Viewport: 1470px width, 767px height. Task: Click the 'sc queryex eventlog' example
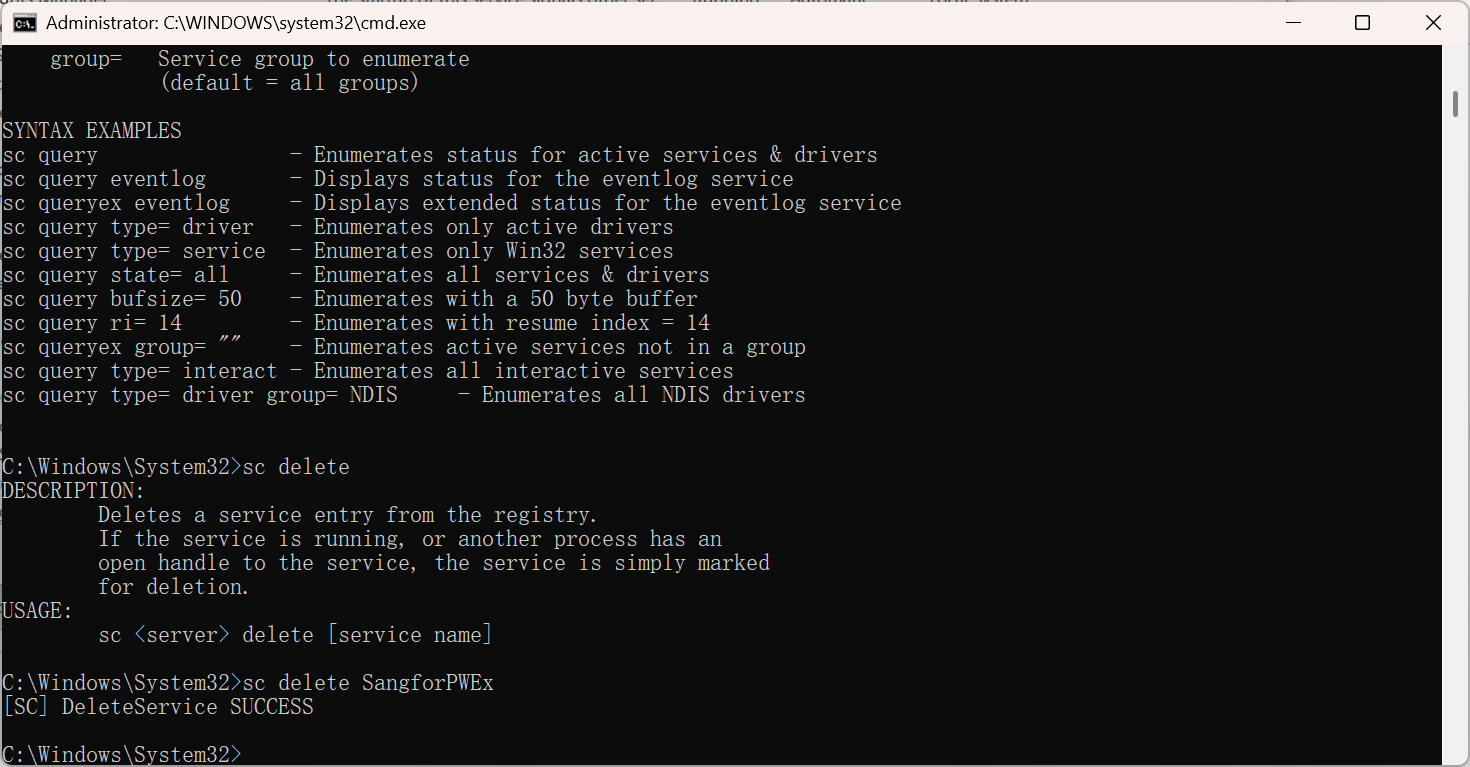116,203
